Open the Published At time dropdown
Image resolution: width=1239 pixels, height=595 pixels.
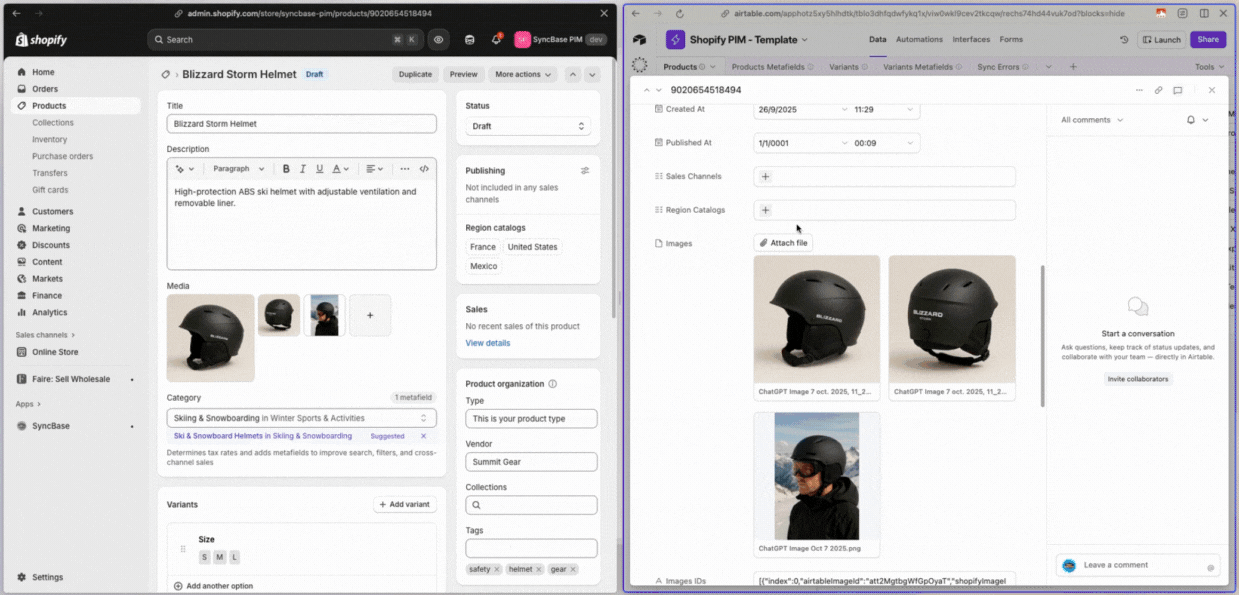coord(884,143)
